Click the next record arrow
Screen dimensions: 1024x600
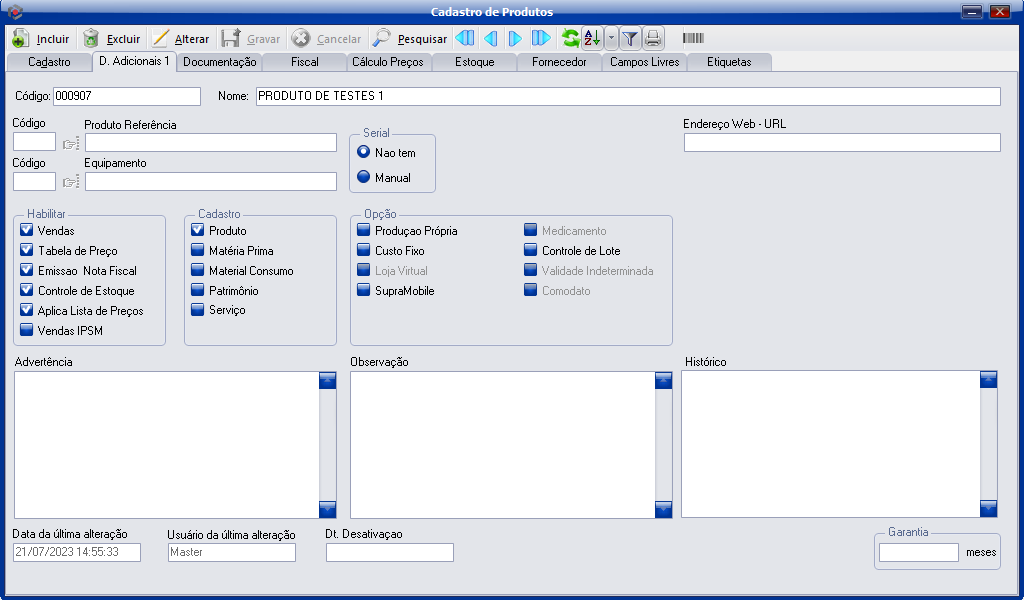click(x=515, y=39)
